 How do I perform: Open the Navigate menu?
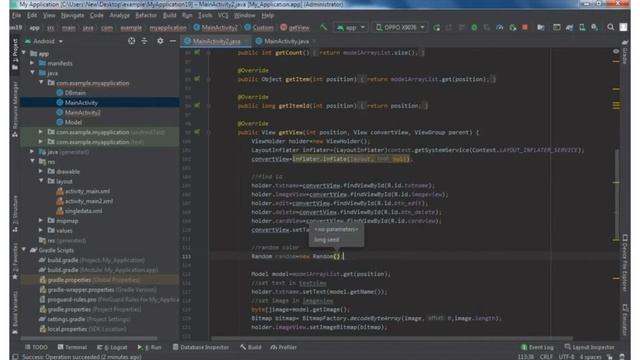tap(72, 16)
